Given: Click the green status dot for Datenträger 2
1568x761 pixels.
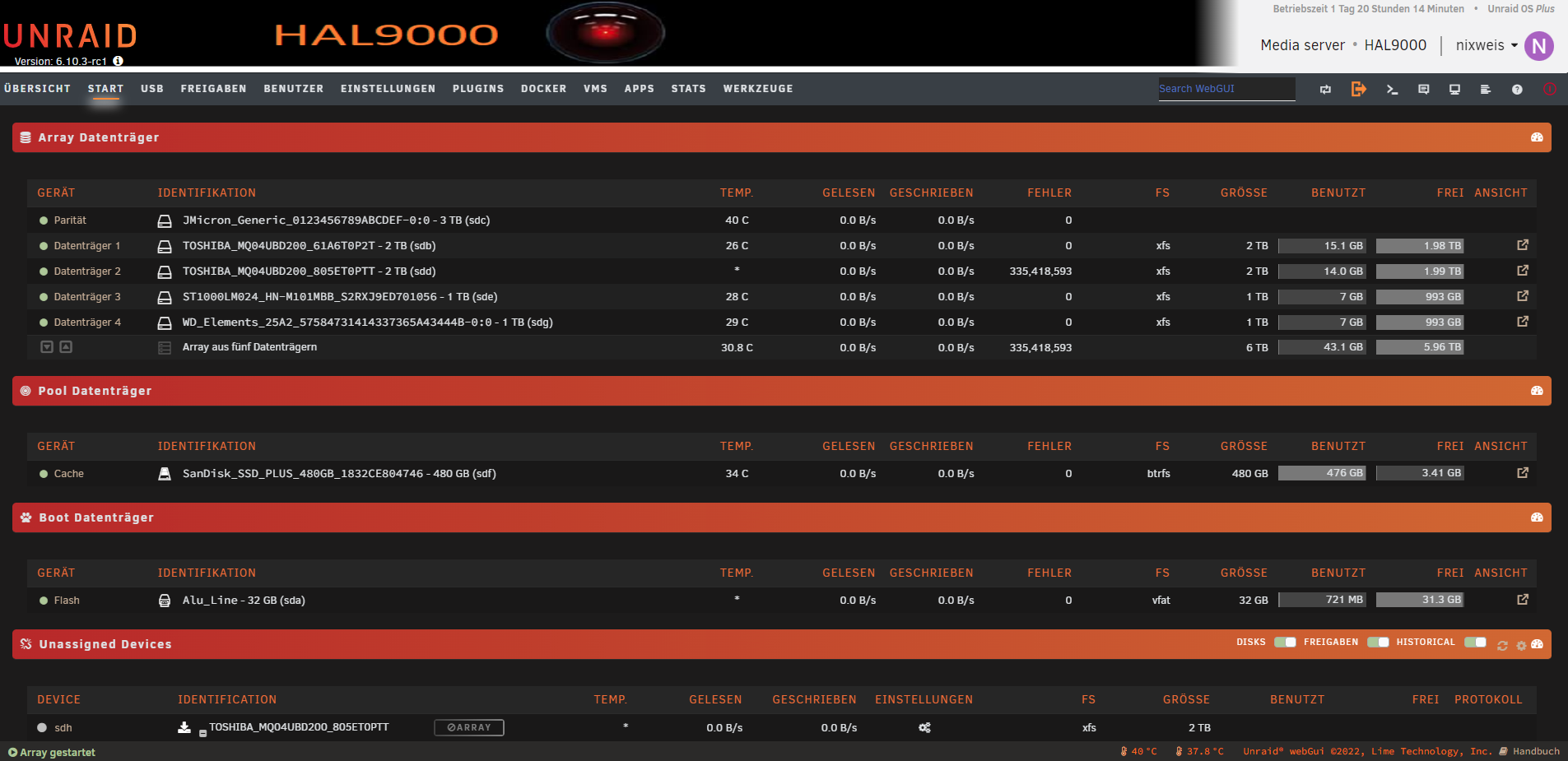Looking at the screenshot, I should pos(44,271).
